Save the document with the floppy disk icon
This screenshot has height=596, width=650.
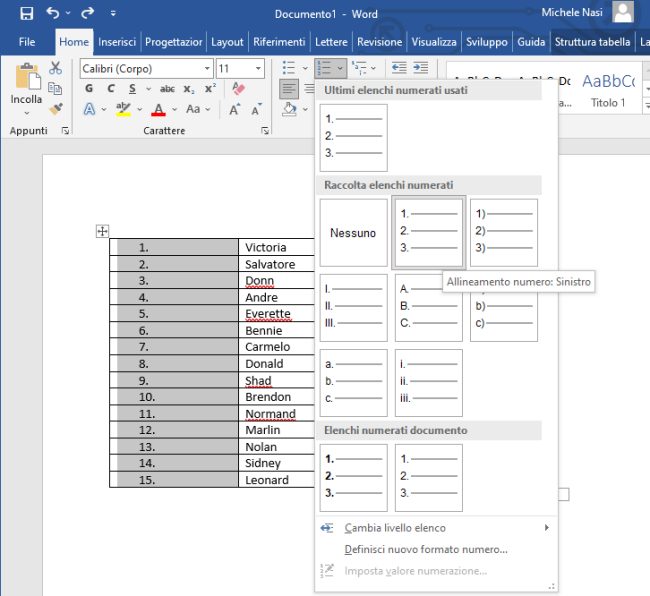pos(27,13)
